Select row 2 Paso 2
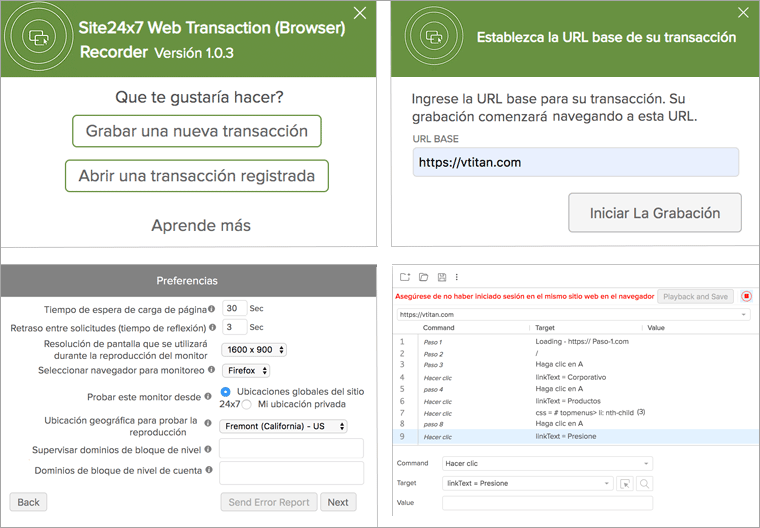 tap(575, 353)
